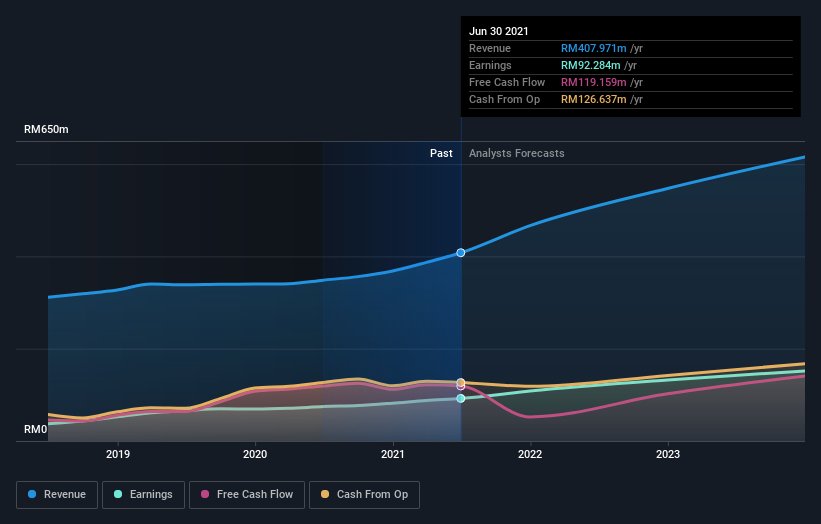Click the RM119.159m free cash flow value
Image resolution: width=821 pixels, height=524 pixels.
[x=594, y=82]
